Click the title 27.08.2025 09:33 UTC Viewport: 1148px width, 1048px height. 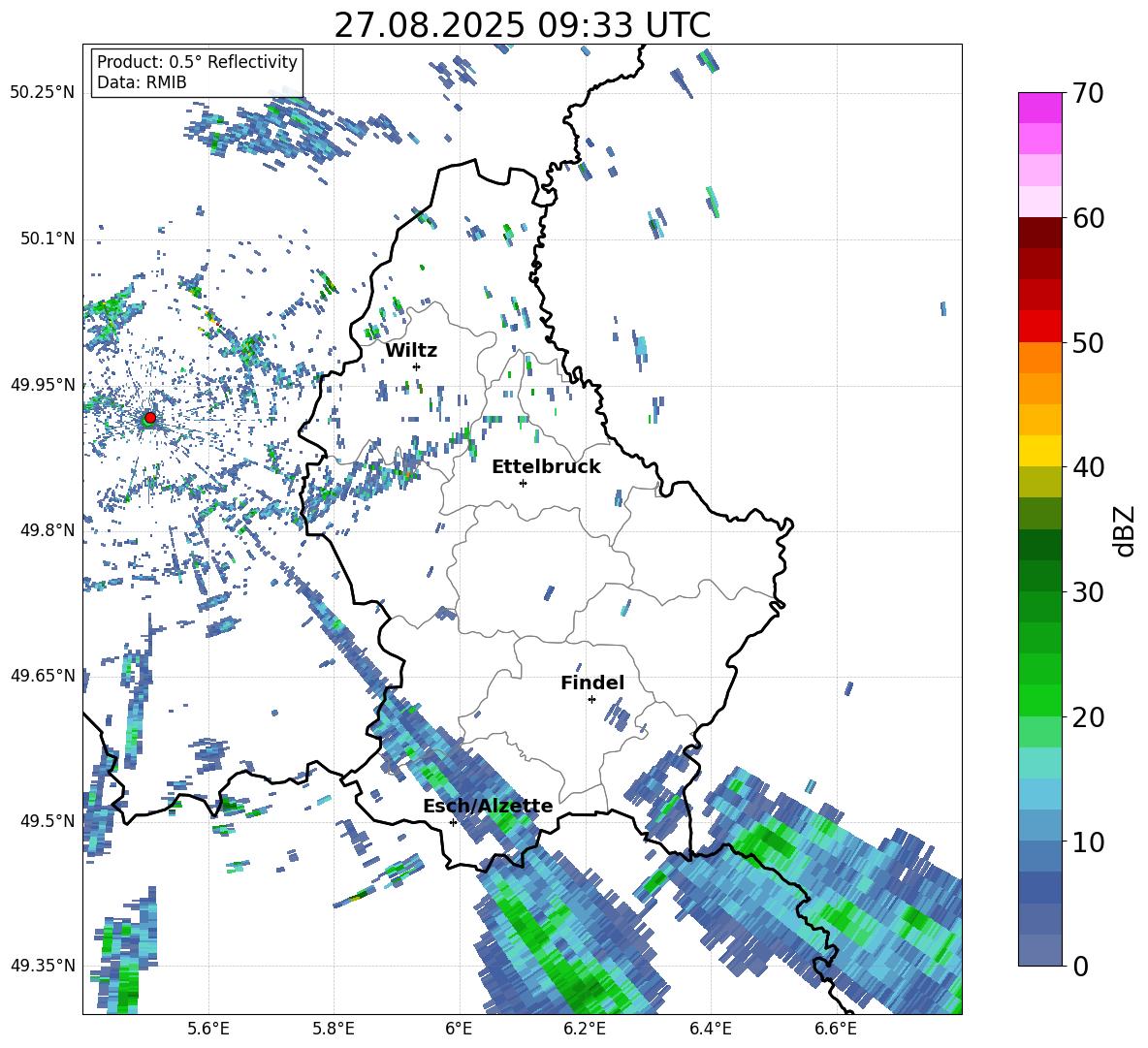coord(523,25)
